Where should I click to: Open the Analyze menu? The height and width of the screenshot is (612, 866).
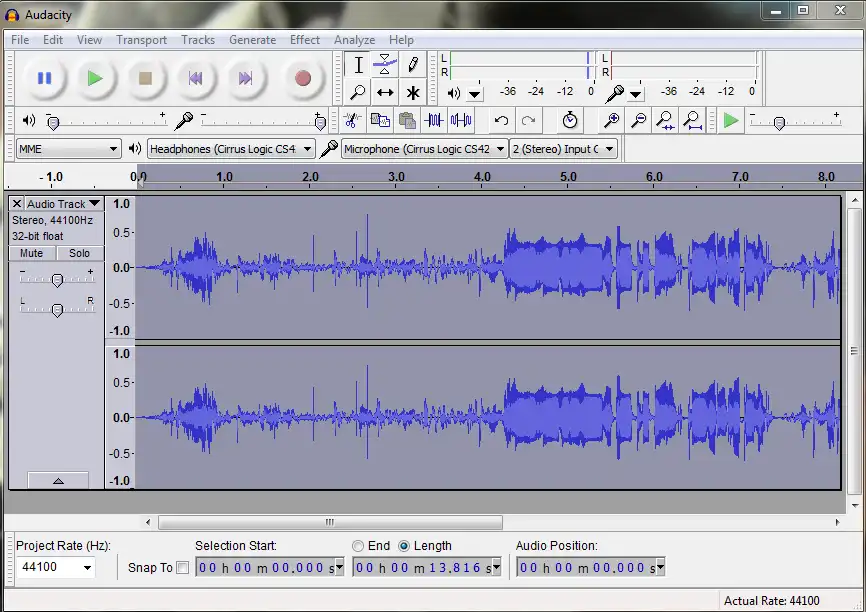point(355,40)
